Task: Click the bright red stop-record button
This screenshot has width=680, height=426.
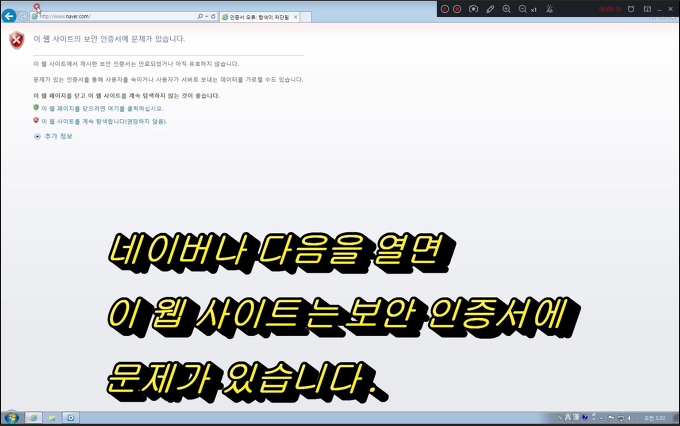Action: click(457, 9)
